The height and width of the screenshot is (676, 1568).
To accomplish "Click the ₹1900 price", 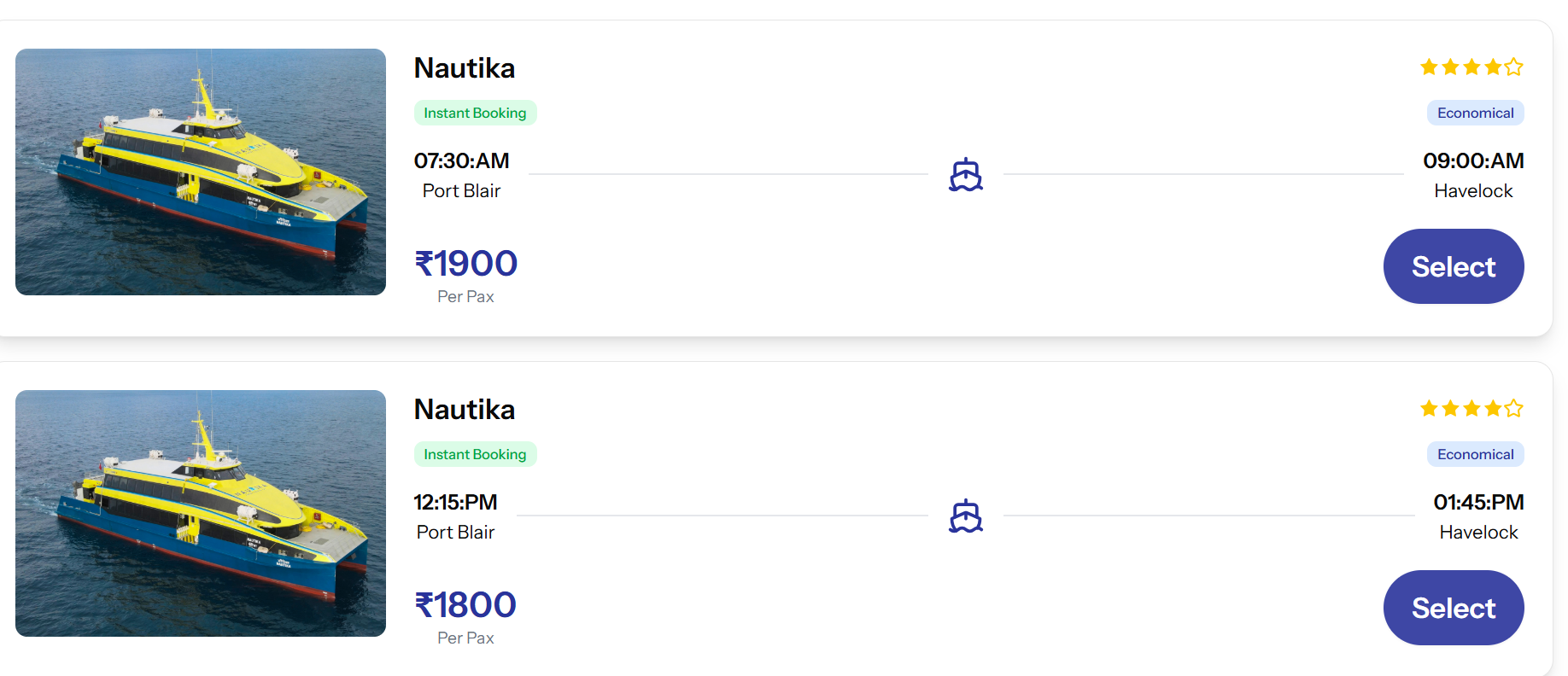I will tap(466, 264).
